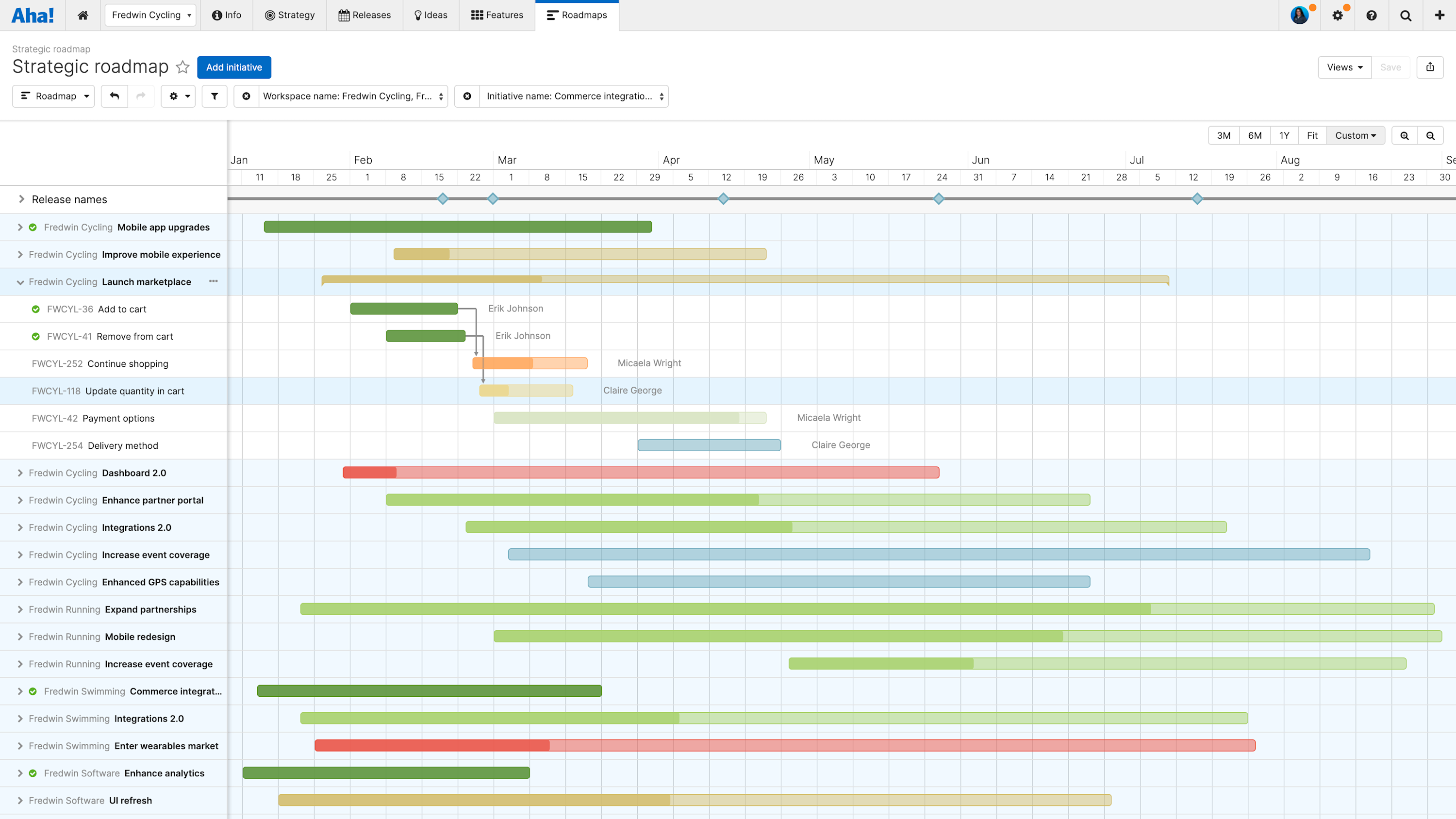The image size is (1456, 819).
Task: Click the undo arrow button
Action: click(x=114, y=96)
